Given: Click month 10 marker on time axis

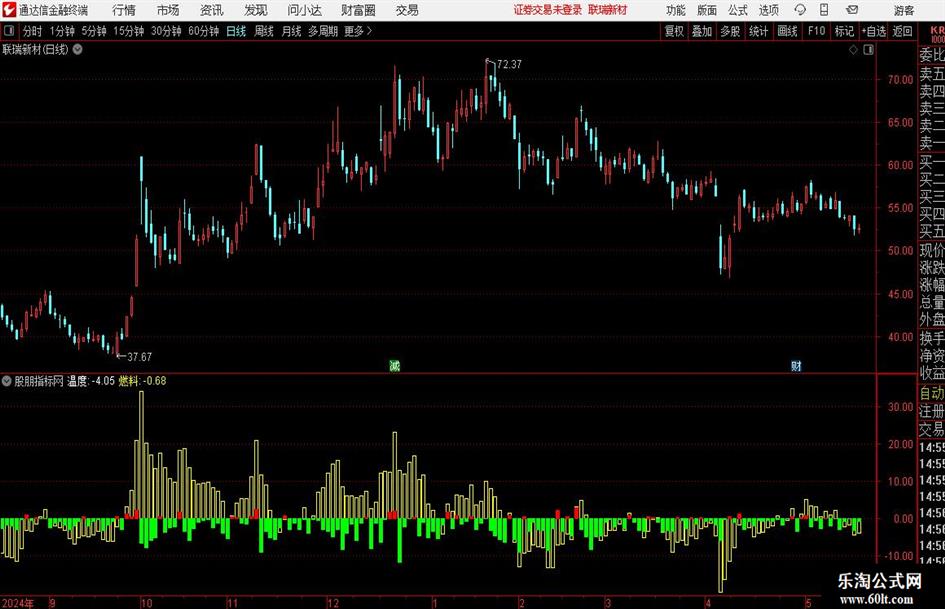Looking at the screenshot, I should pyautogui.click(x=146, y=603).
